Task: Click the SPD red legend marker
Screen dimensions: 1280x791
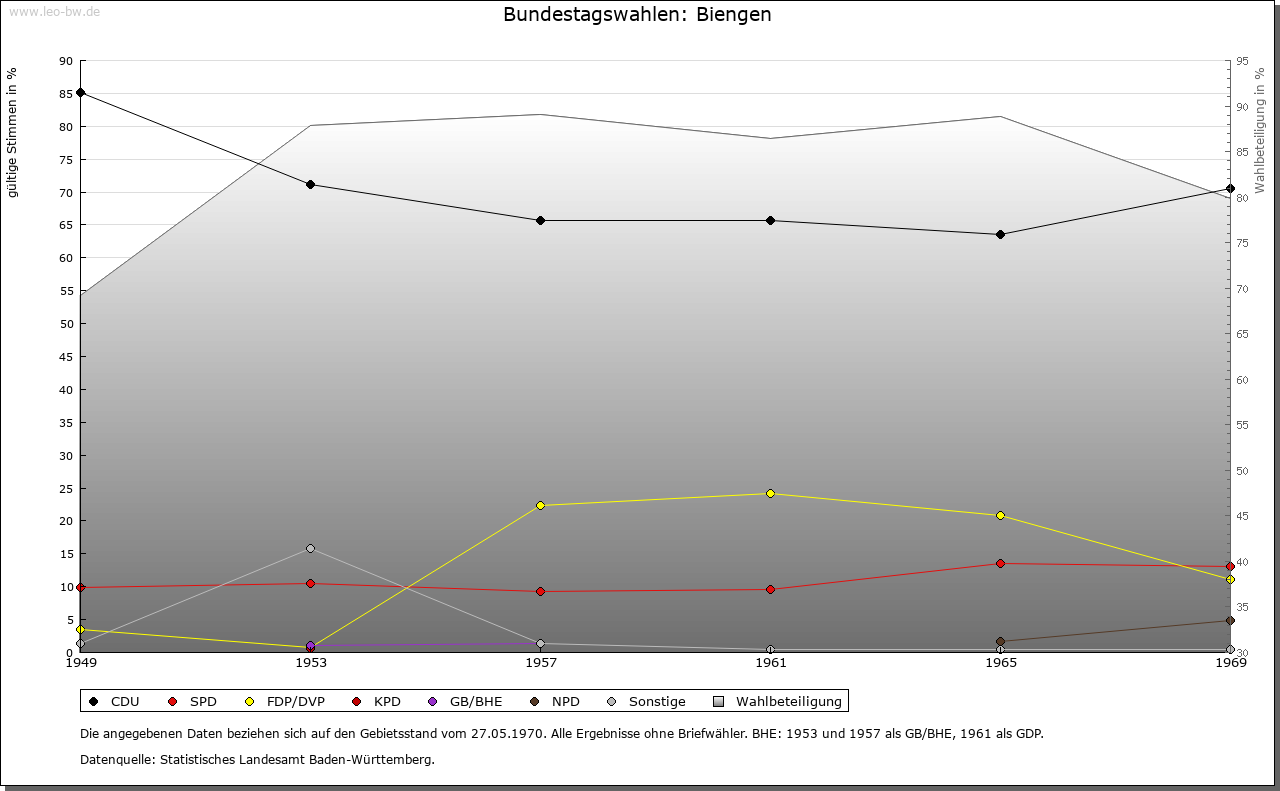Action: (173, 701)
